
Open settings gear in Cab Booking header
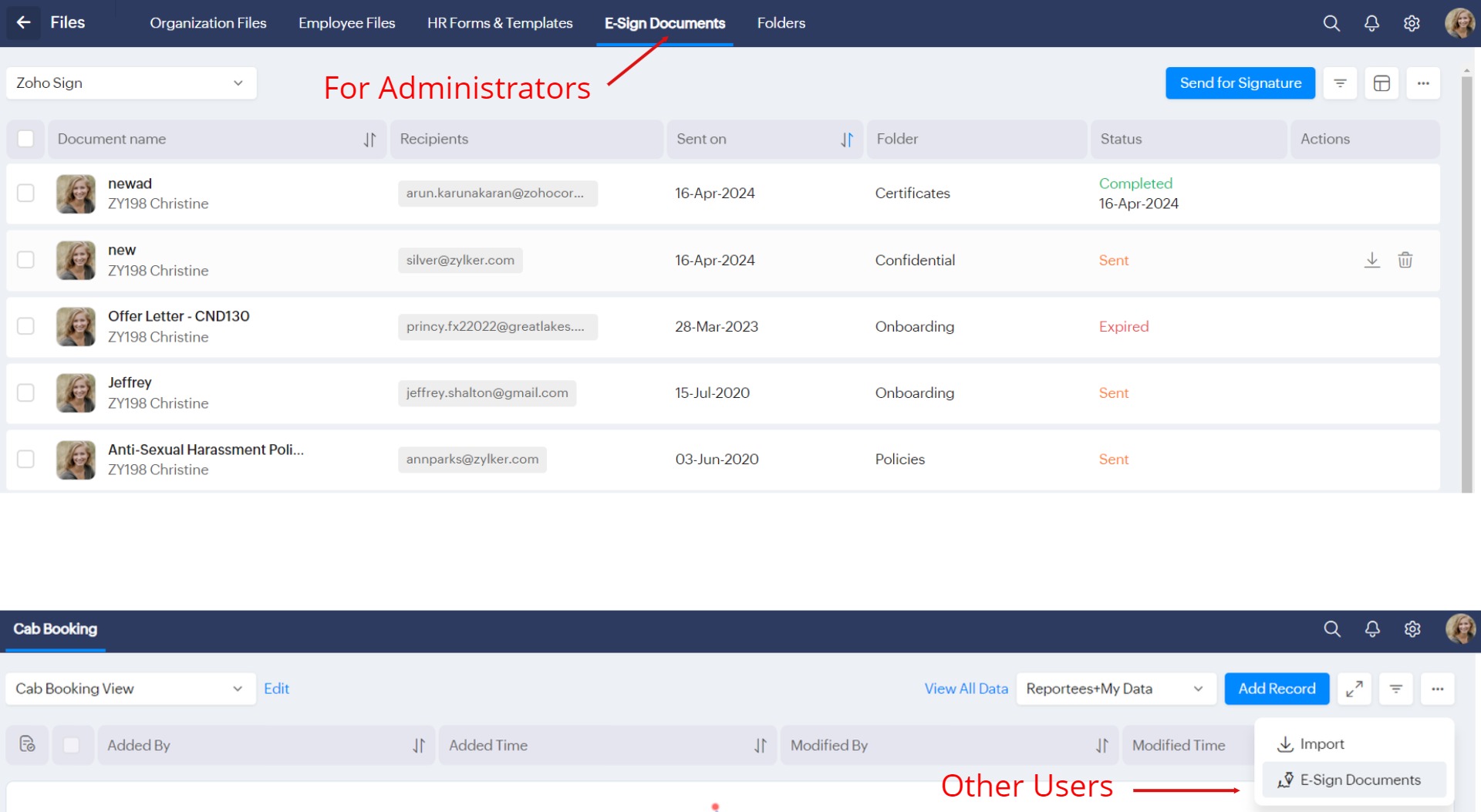(x=1412, y=629)
